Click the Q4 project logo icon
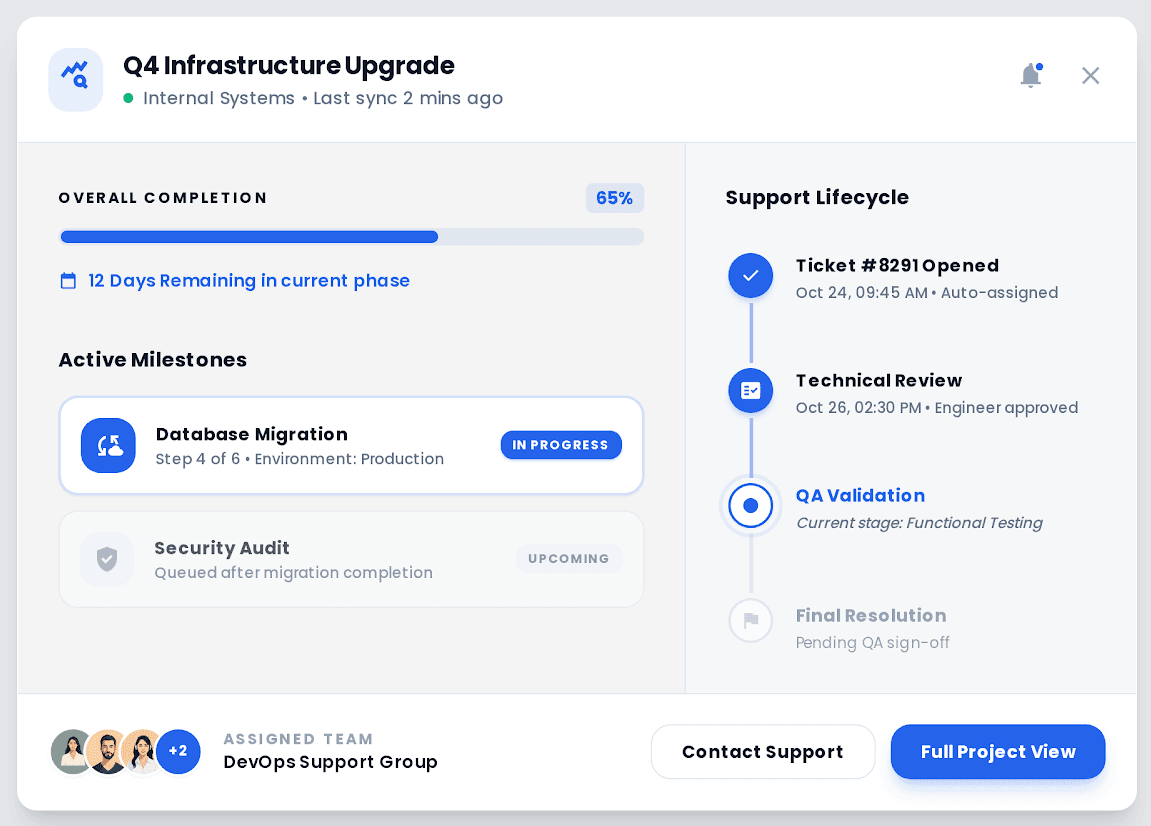This screenshot has width=1151, height=826. point(75,79)
